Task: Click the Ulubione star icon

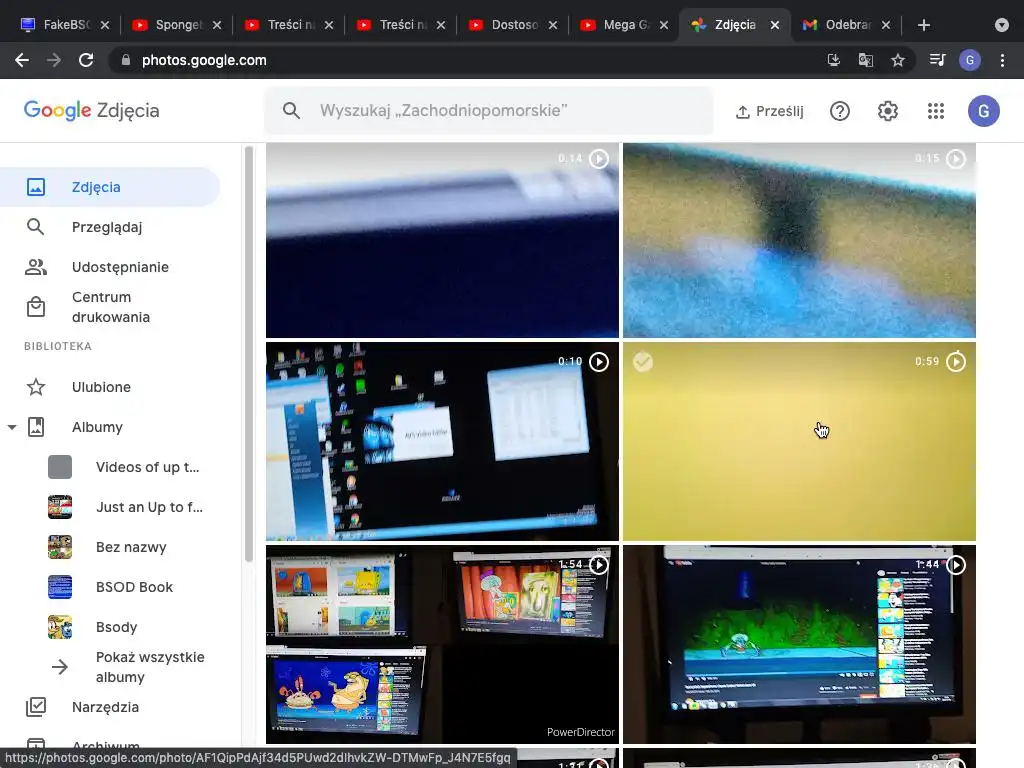Action: tap(36, 387)
